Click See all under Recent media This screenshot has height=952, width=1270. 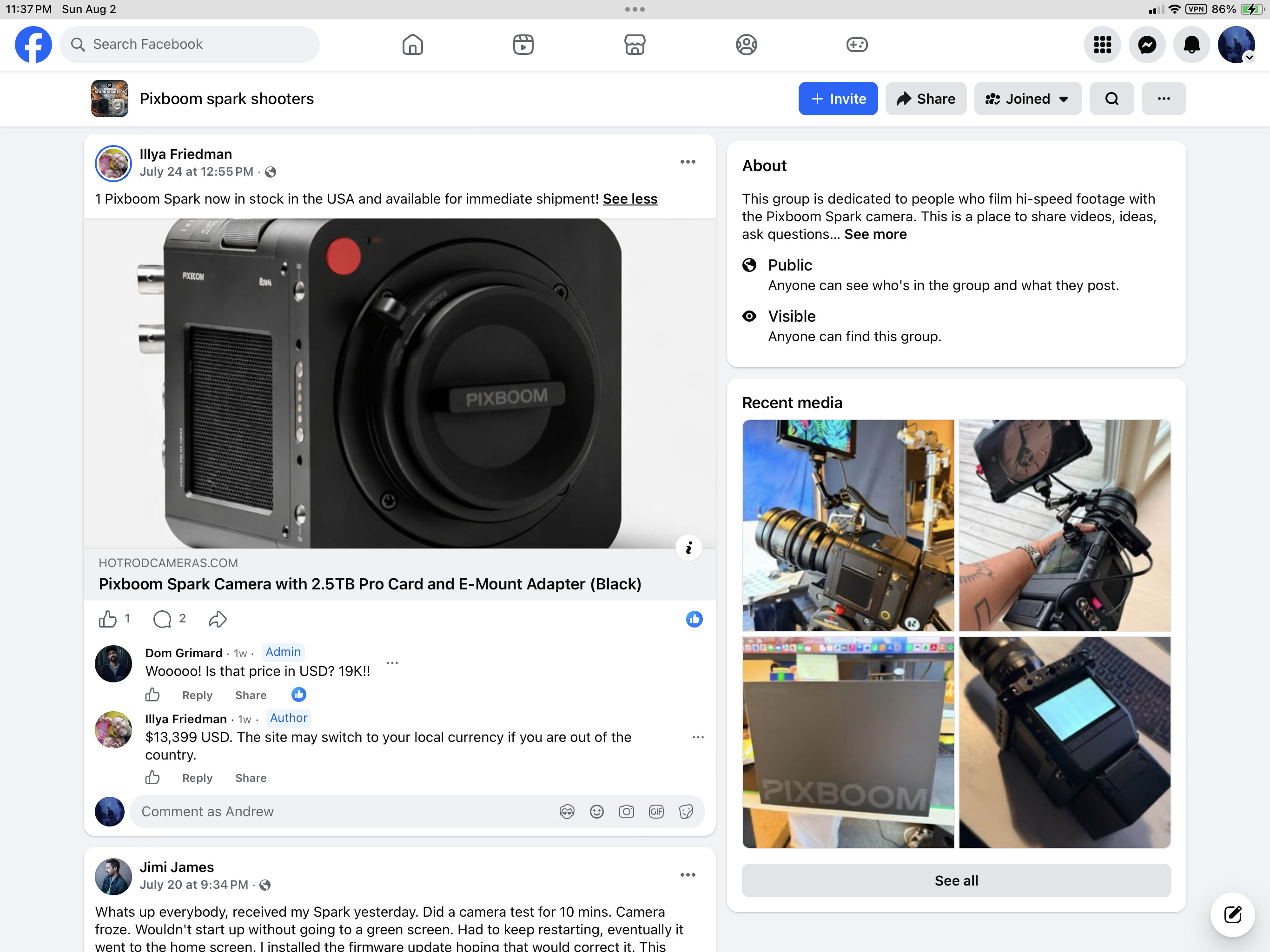click(x=956, y=880)
